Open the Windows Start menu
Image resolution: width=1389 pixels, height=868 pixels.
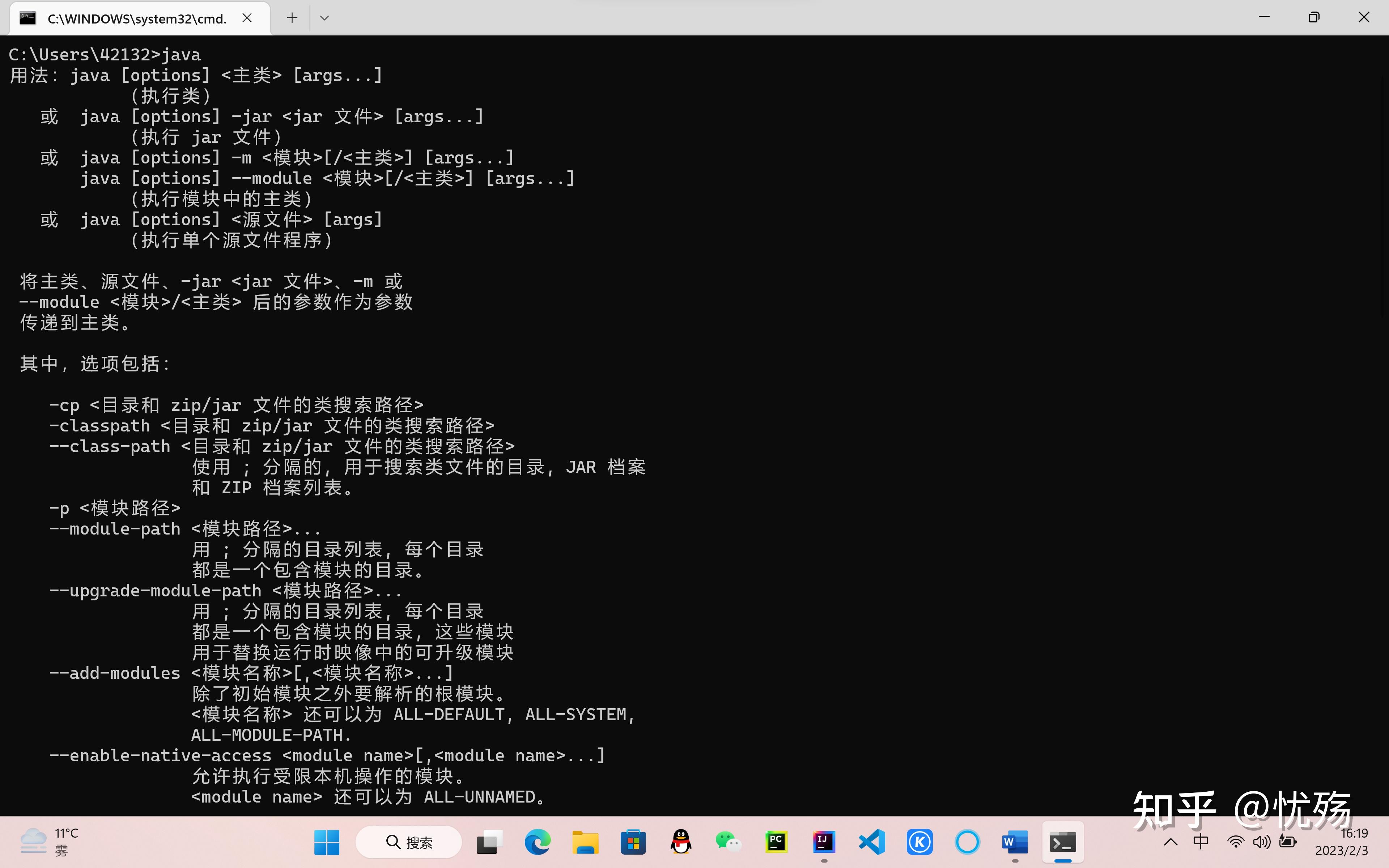click(327, 842)
